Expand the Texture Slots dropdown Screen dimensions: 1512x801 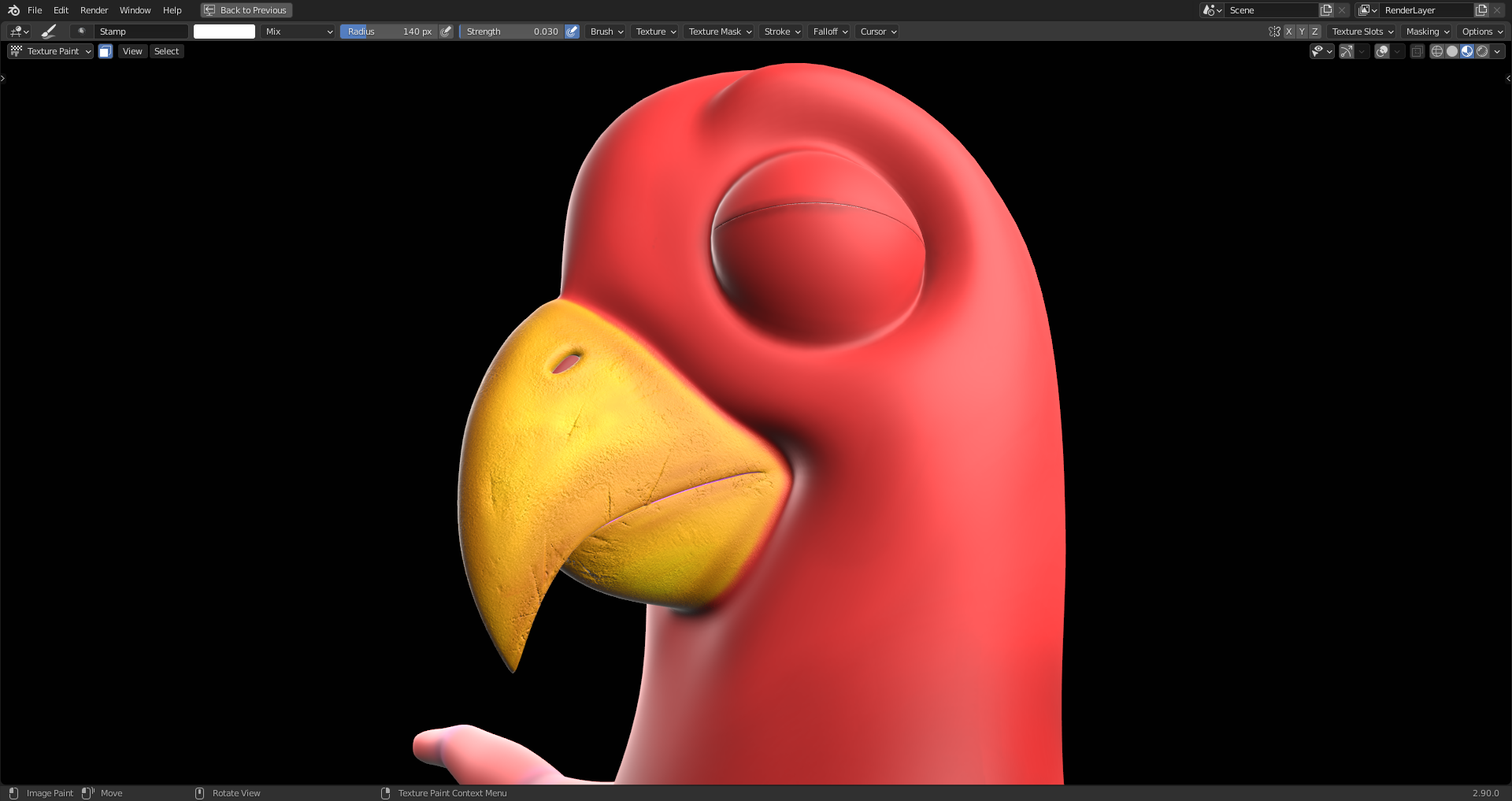click(x=1362, y=32)
